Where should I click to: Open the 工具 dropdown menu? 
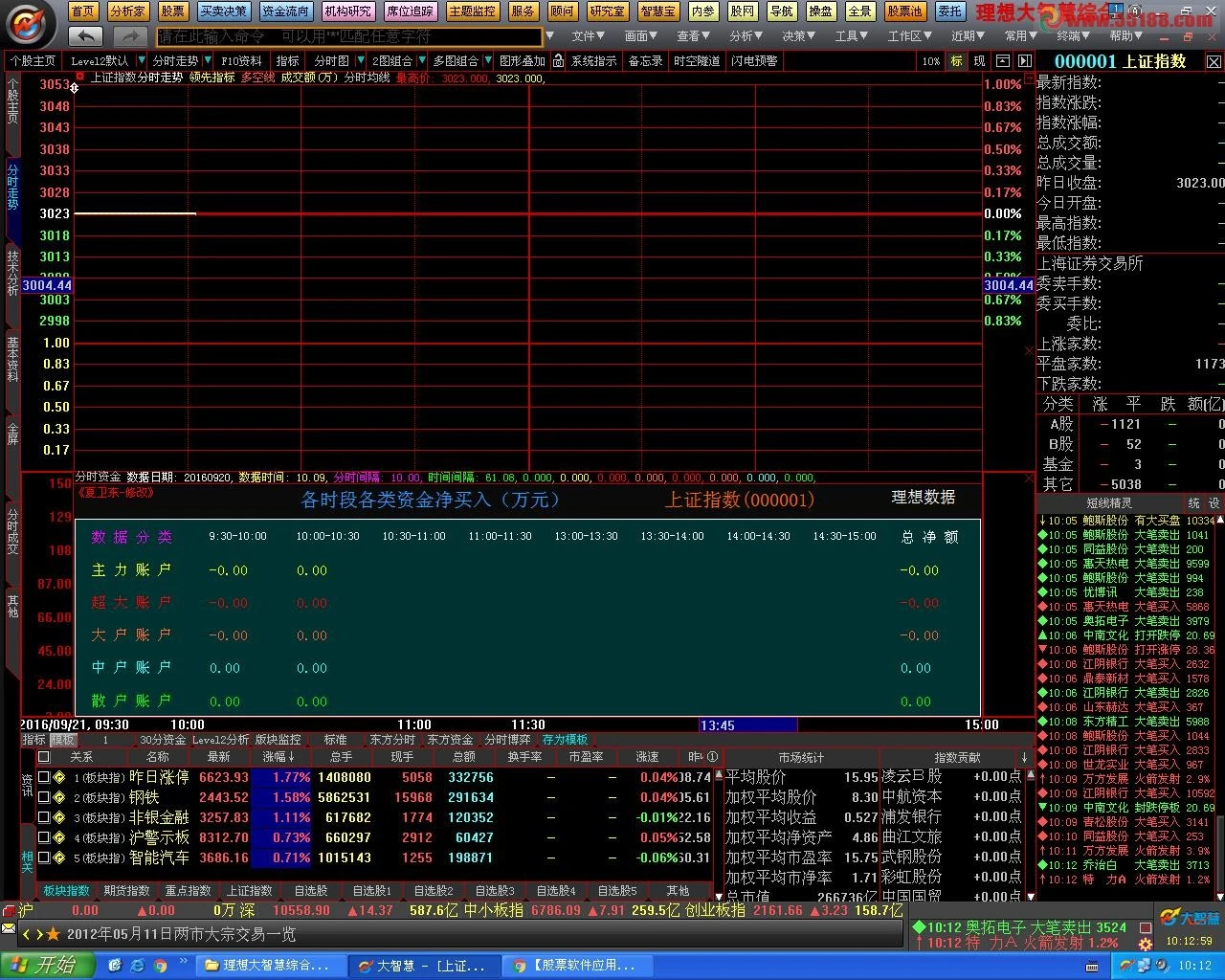851,36
